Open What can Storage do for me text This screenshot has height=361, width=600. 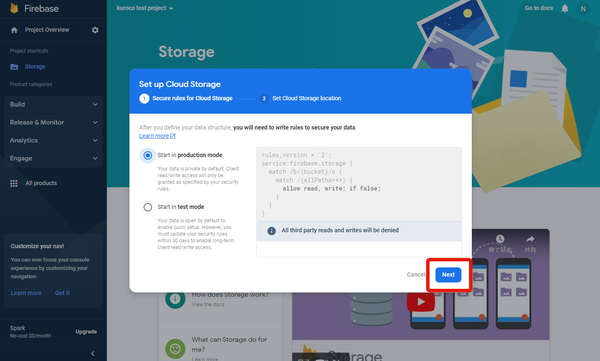(229, 344)
